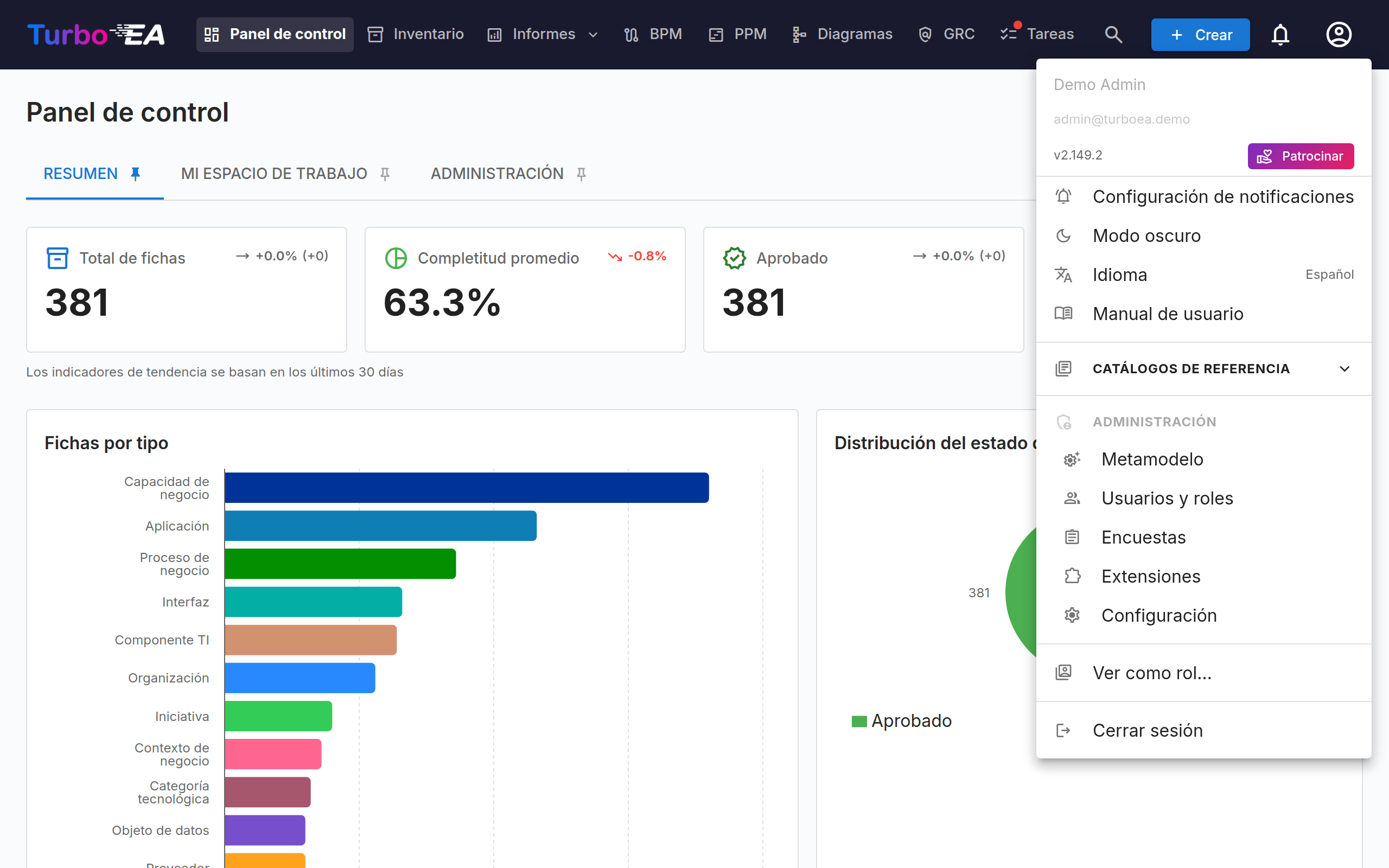
Task: Click the v2.149.2 version text
Action: pyautogui.click(x=1078, y=156)
